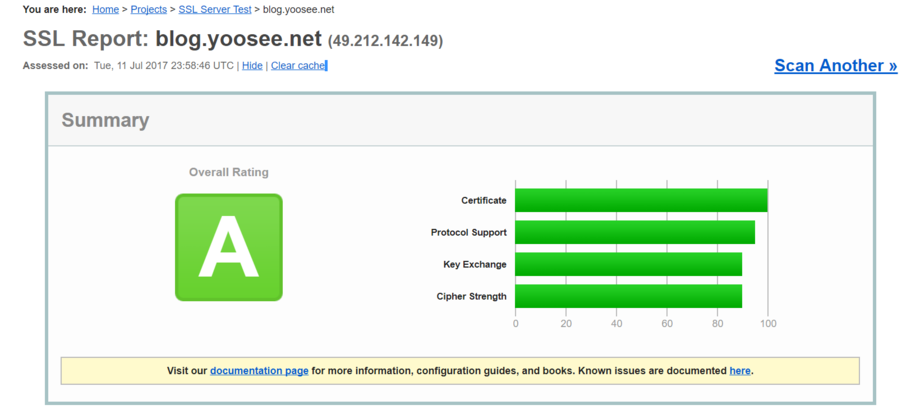Click the '100' axis label on chart
The image size is (920, 414).
tap(768, 324)
